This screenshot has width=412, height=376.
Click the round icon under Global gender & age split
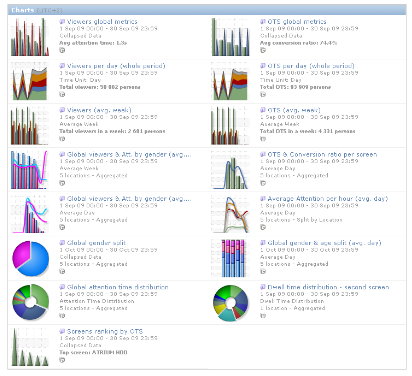point(263,271)
